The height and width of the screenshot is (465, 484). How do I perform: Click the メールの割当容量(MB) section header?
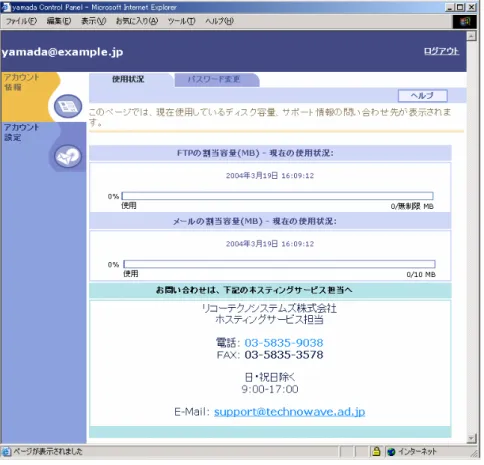270,221
